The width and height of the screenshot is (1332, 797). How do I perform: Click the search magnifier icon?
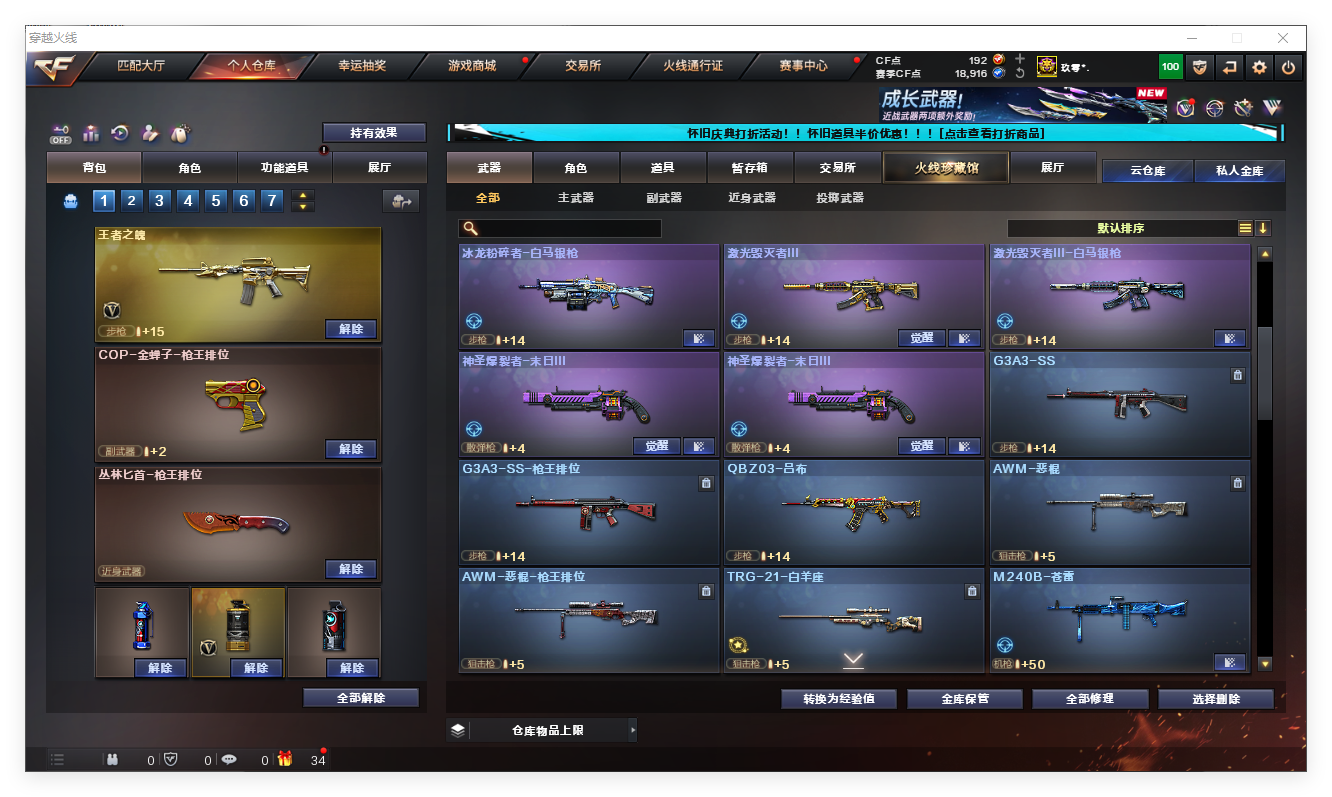pos(470,228)
